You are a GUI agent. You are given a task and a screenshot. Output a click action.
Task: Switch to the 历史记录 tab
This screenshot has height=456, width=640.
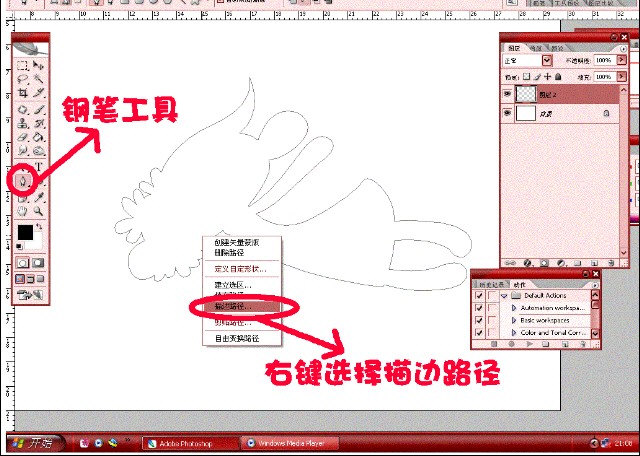point(491,285)
